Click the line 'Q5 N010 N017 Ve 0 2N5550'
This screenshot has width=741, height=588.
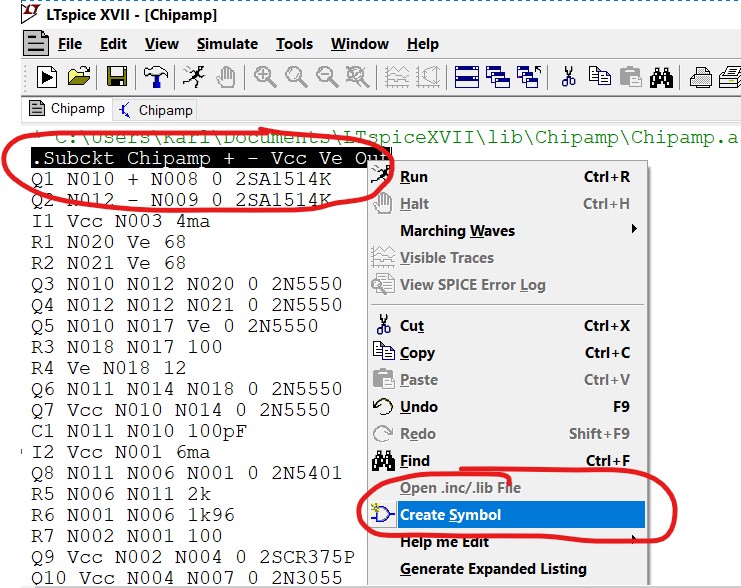[x=174, y=326]
